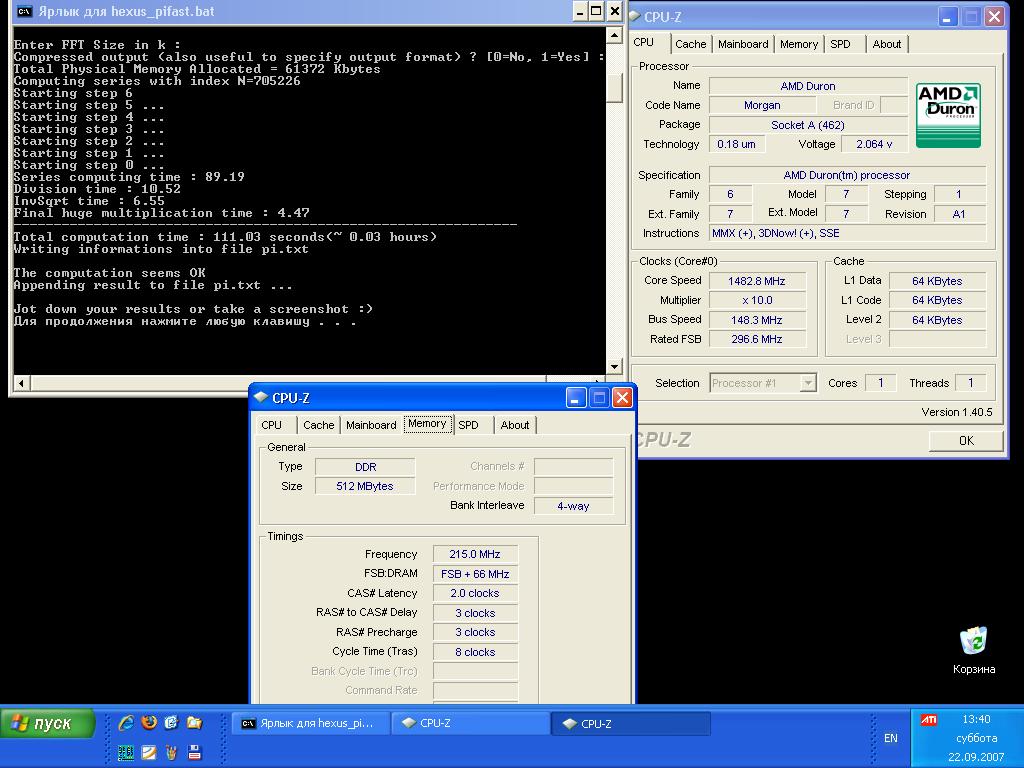
Task: Open Mainboard tab in CPU-Z CPU window
Action: (x=743, y=44)
